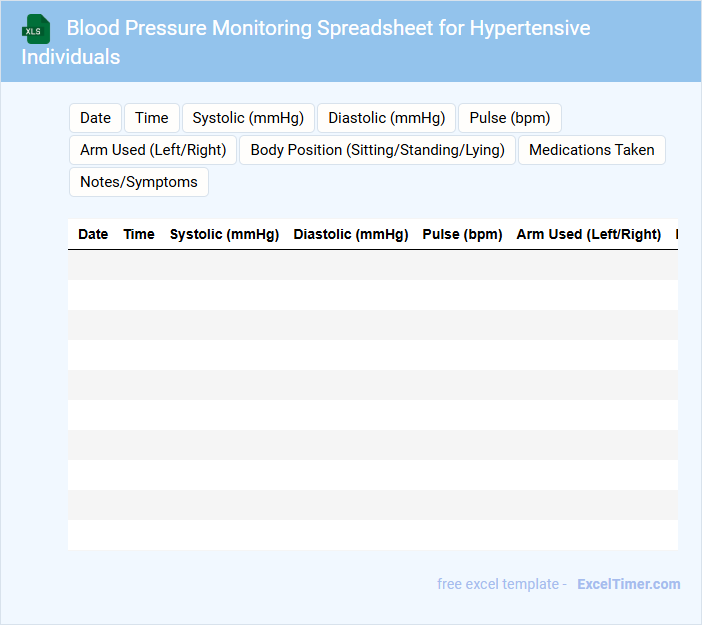Viewport: 702px width, 625px height.
Task: Click the Systolic (mmHg) column header
Action: click(x=224, y=234)
